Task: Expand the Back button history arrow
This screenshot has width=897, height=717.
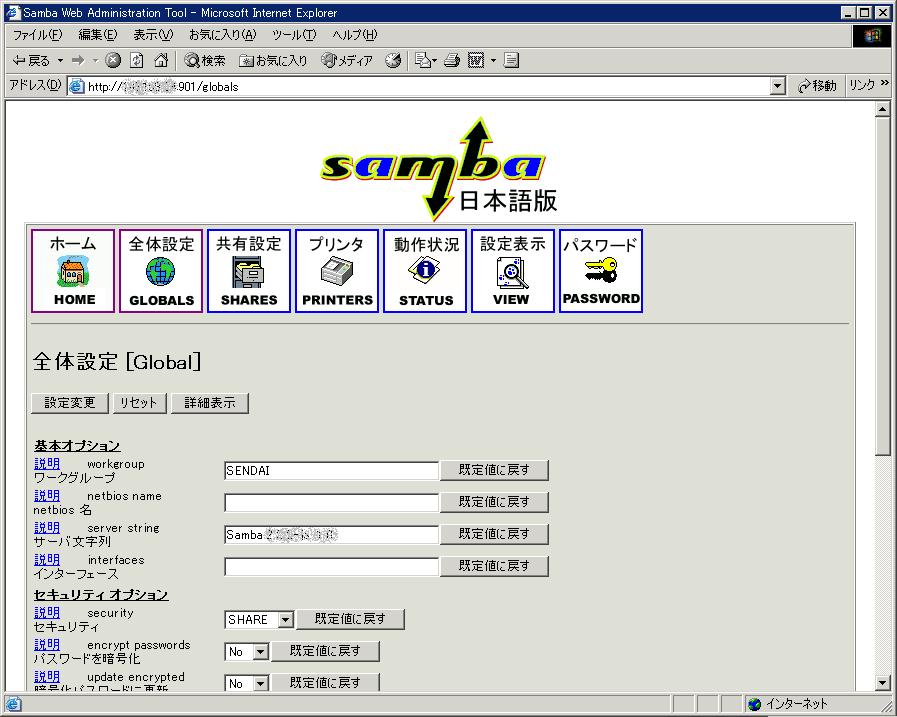Action: point(61,60)
